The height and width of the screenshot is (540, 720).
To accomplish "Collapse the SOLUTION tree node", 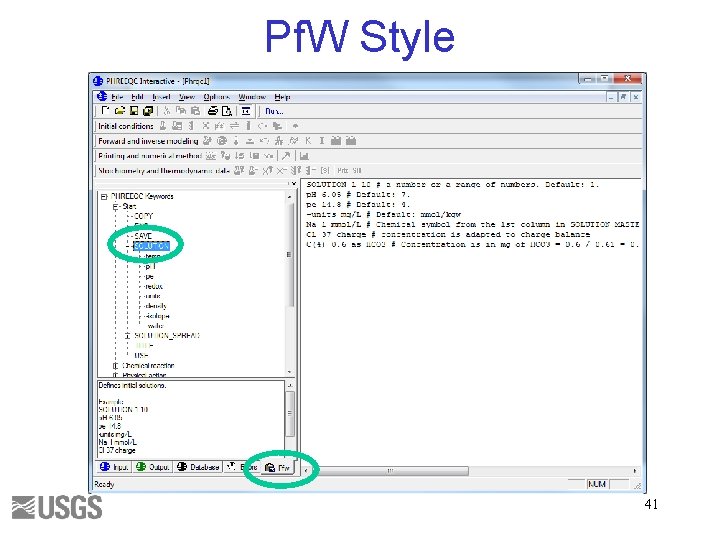I will (128, 246).
